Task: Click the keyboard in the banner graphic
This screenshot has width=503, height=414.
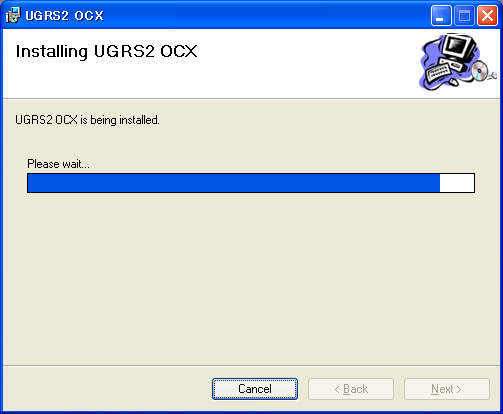Action: click(438, 72)
